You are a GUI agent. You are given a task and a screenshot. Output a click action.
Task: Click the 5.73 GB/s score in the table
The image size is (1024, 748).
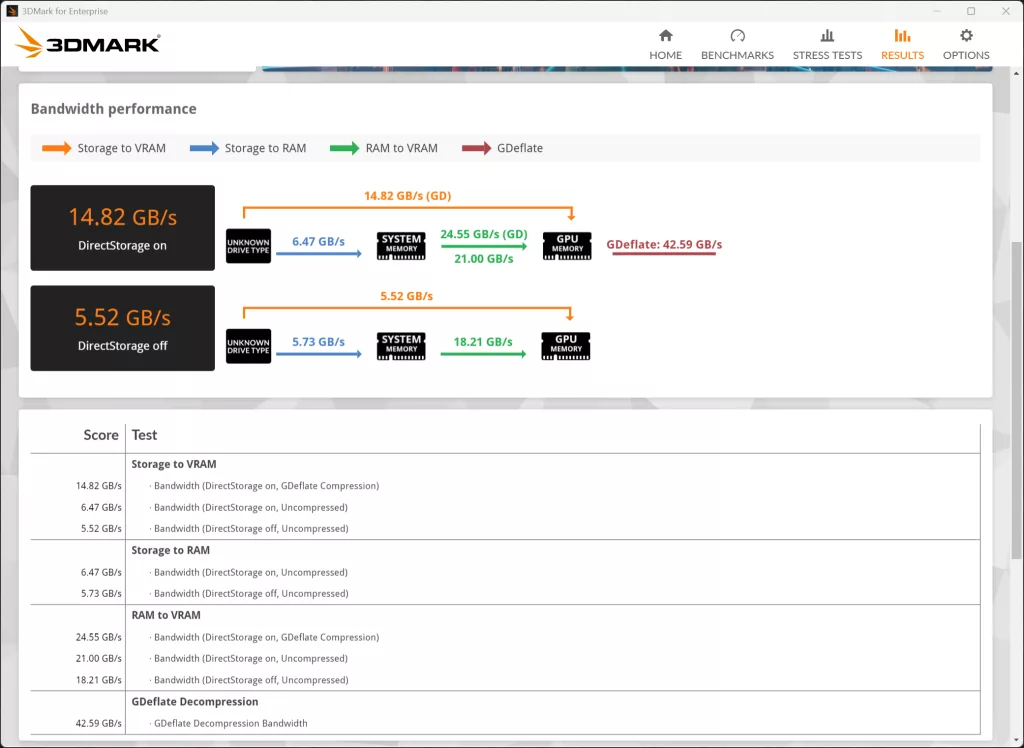click(x=101, y=594)
